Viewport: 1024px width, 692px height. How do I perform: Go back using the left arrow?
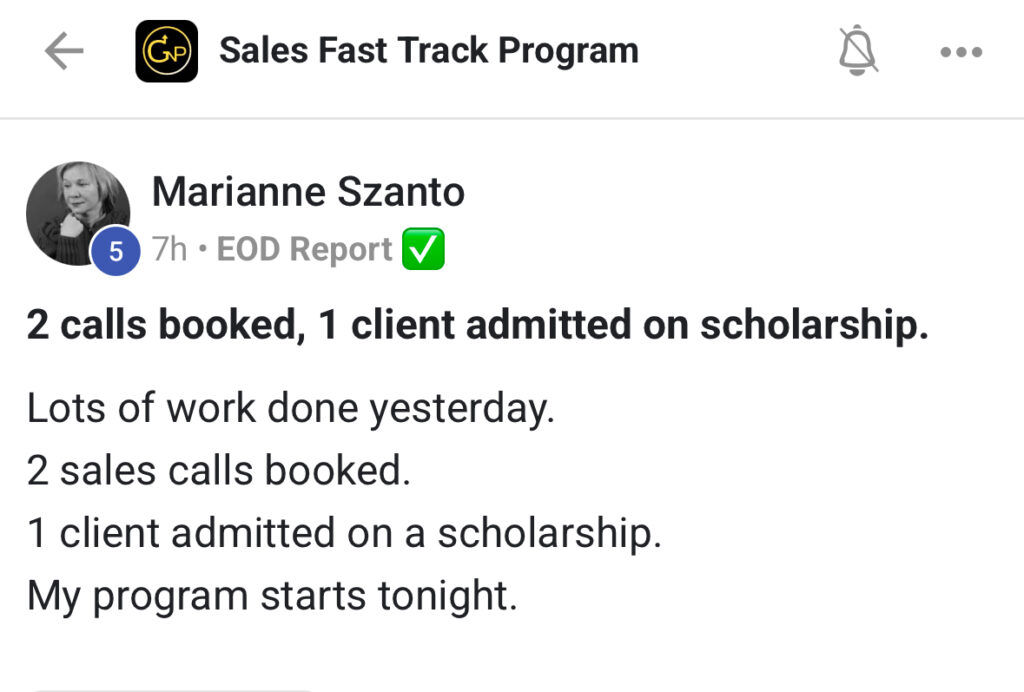click(x=64, y=52)
